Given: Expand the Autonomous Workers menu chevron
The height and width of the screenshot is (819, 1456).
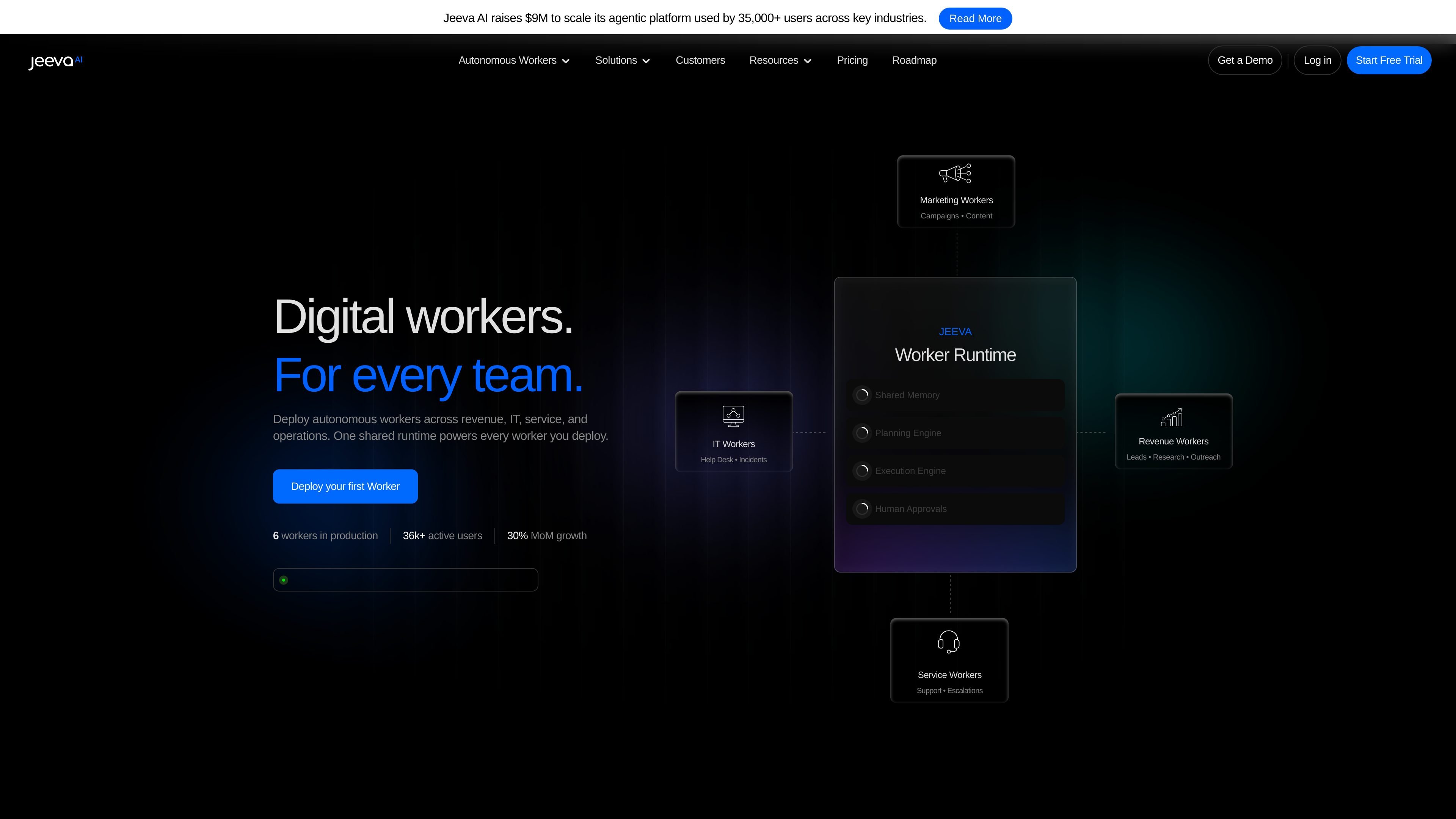Looking at the screenshot, I should click(x=566, y=61).
